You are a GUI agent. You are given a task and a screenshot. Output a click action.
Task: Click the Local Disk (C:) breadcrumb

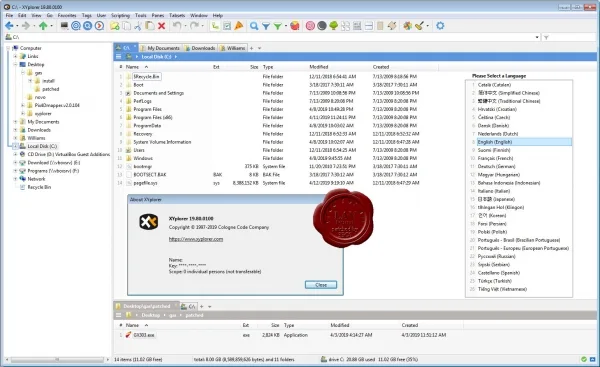coord(156,57)
